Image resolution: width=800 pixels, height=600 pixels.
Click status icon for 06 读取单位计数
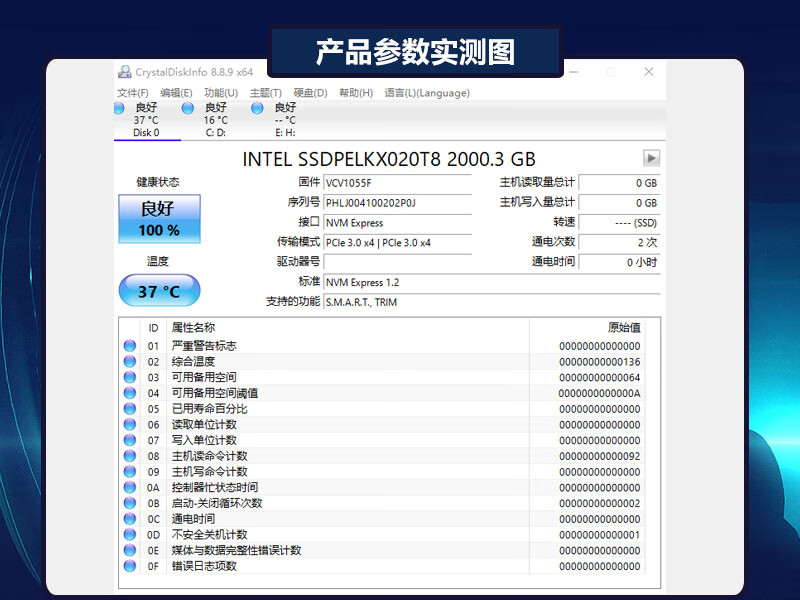pos(130,424)
